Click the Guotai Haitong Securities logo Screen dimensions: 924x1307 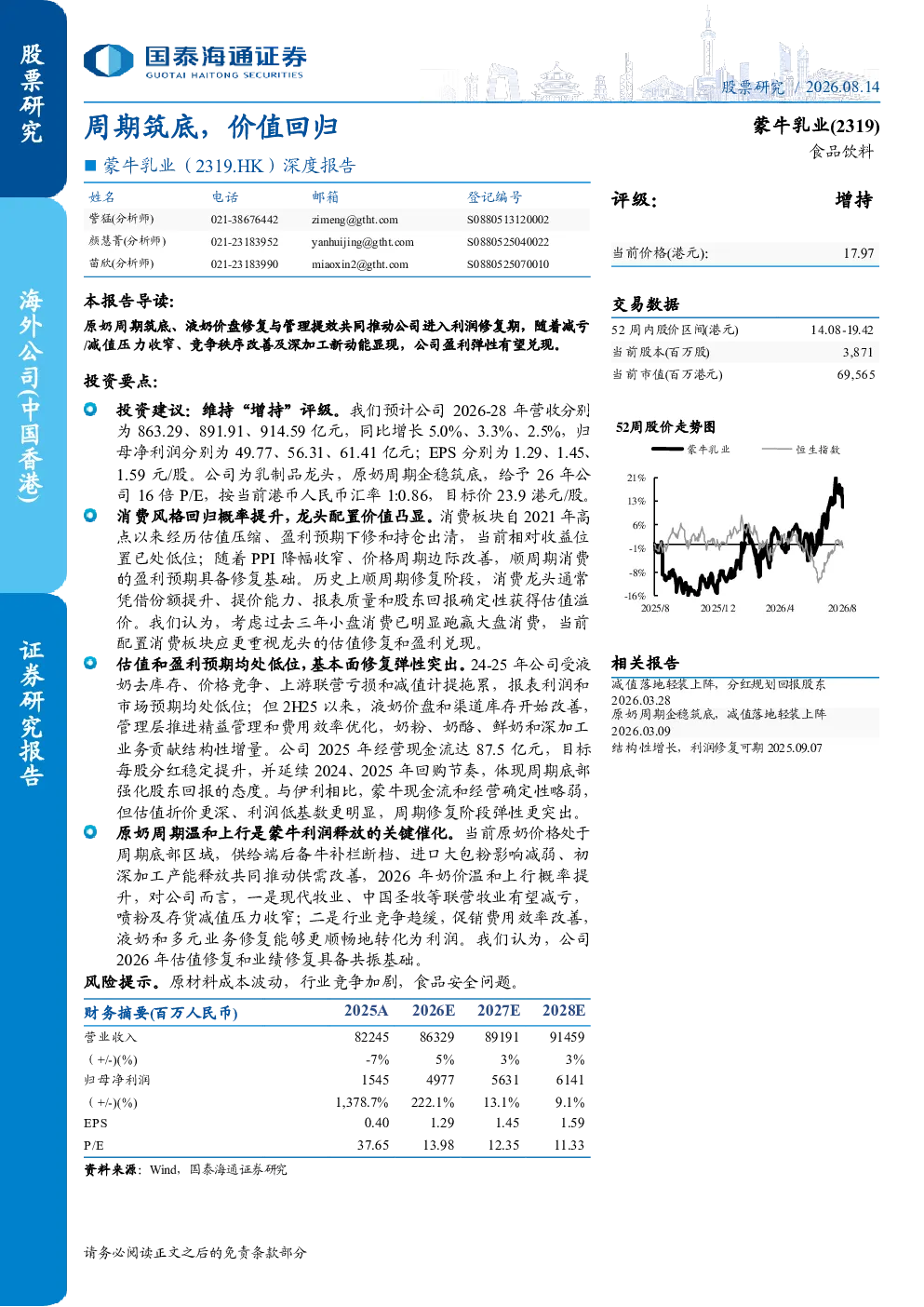click(194, 61)
